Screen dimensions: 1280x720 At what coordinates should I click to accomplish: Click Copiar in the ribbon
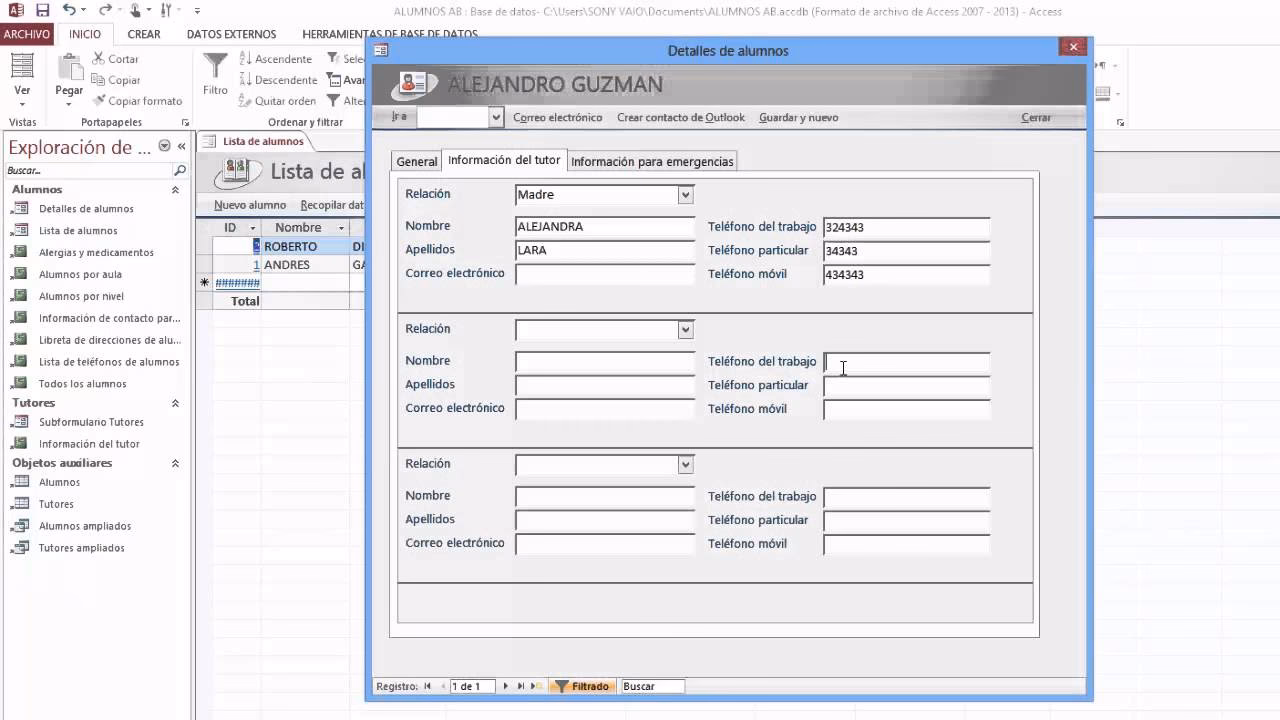click(x=116, y=80)
